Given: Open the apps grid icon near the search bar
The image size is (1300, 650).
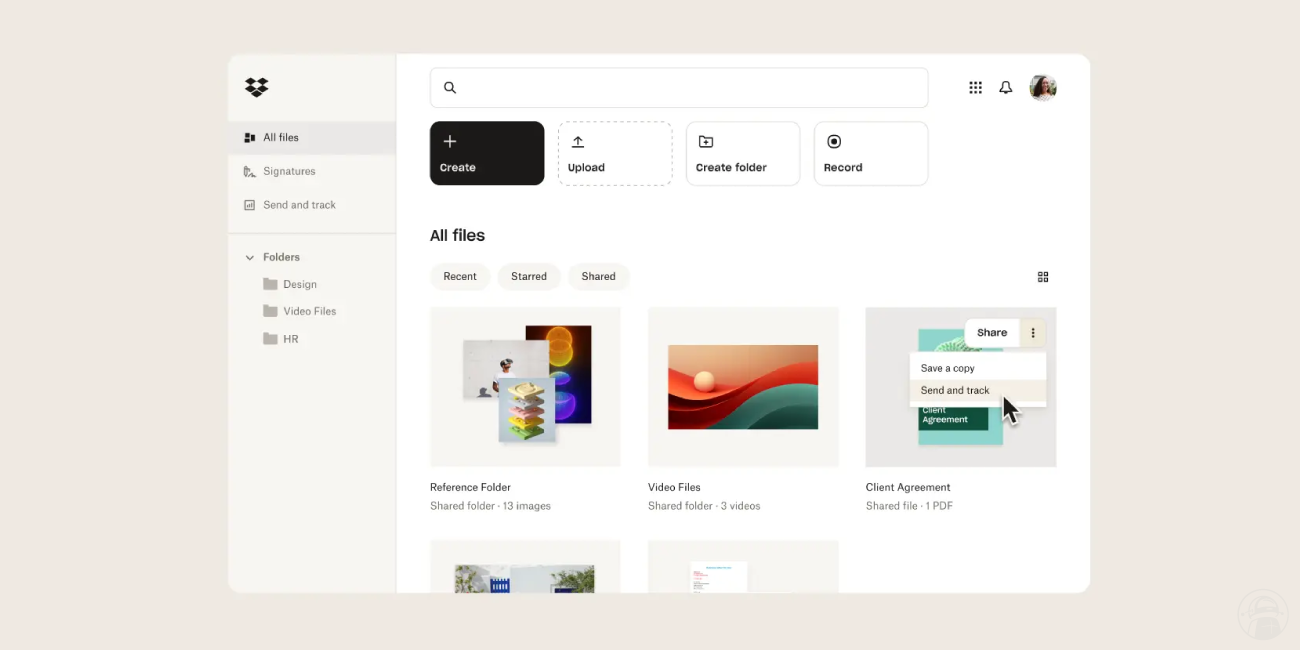Looking at the screenshot, I should (975, 87).
